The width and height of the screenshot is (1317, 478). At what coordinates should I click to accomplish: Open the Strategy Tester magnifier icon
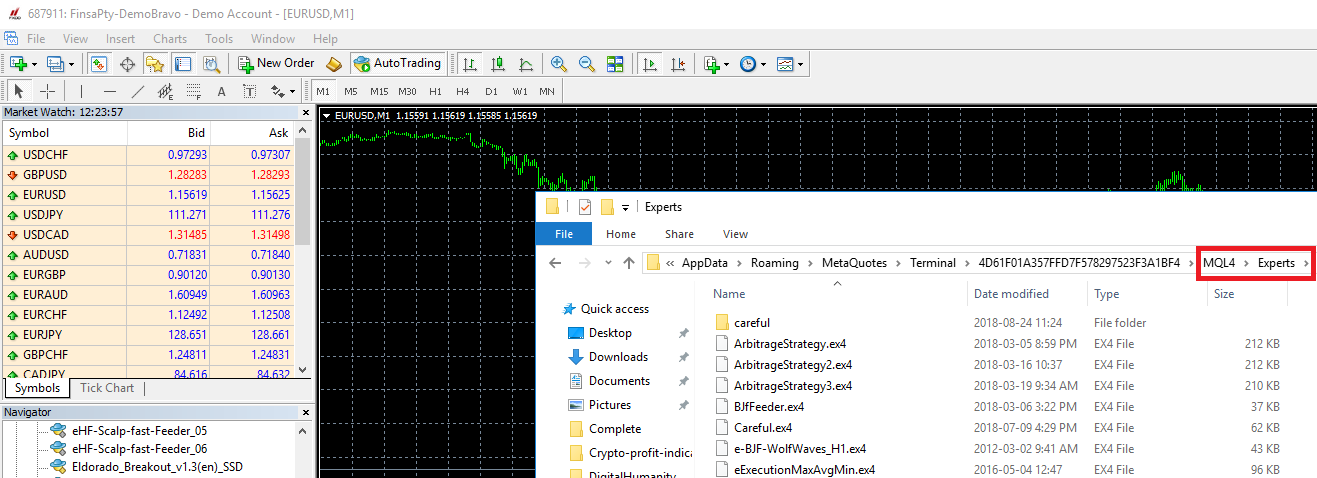[x=211, y=63]
